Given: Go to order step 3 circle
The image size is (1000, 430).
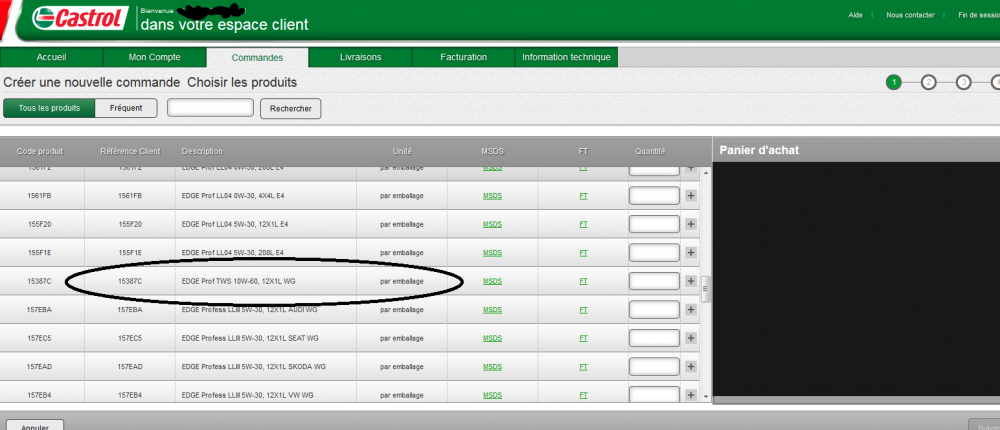Looking at the screenshot, I should [x=963, y=82].
